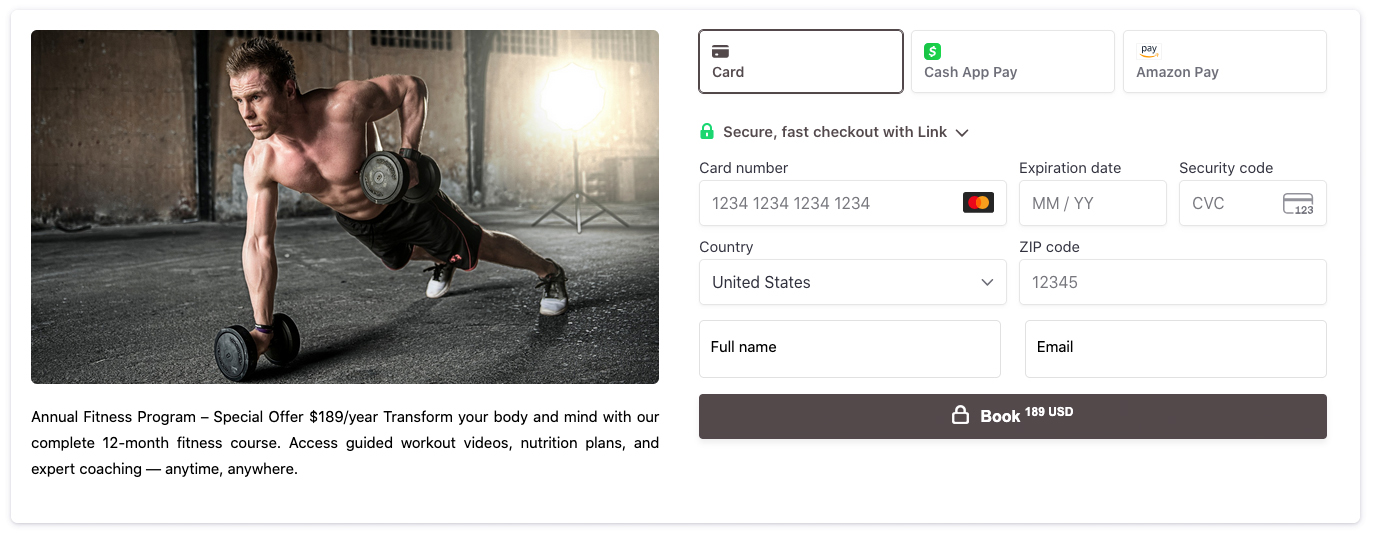
Task: Click the Secure, fast checkout with Link text
Action: coord(835,132)
